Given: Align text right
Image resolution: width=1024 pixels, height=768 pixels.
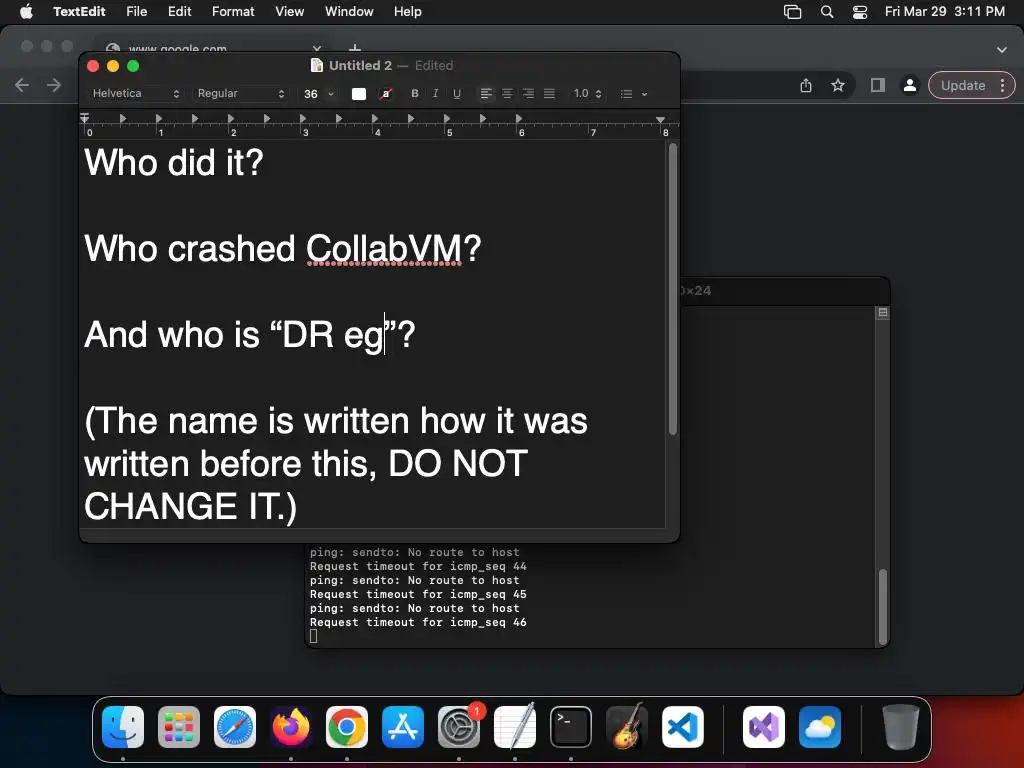Looking at the screenshot, I should pyautogui.click(x=528, y=93).
